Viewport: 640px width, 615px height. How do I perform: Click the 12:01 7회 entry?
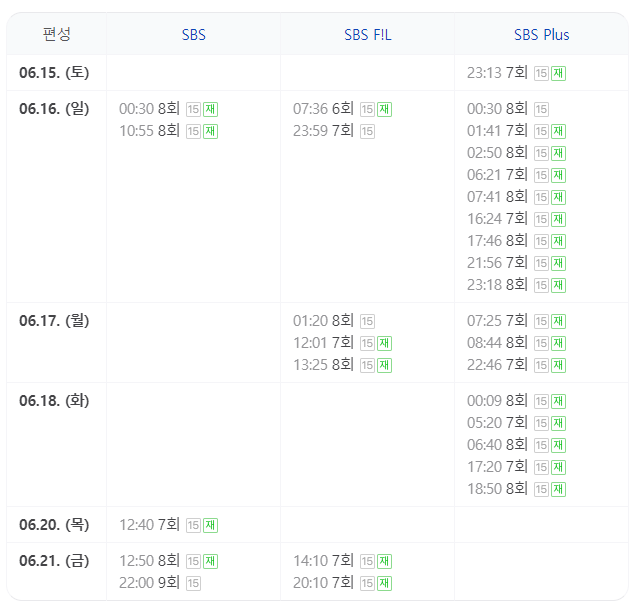(x=323, y=343)
